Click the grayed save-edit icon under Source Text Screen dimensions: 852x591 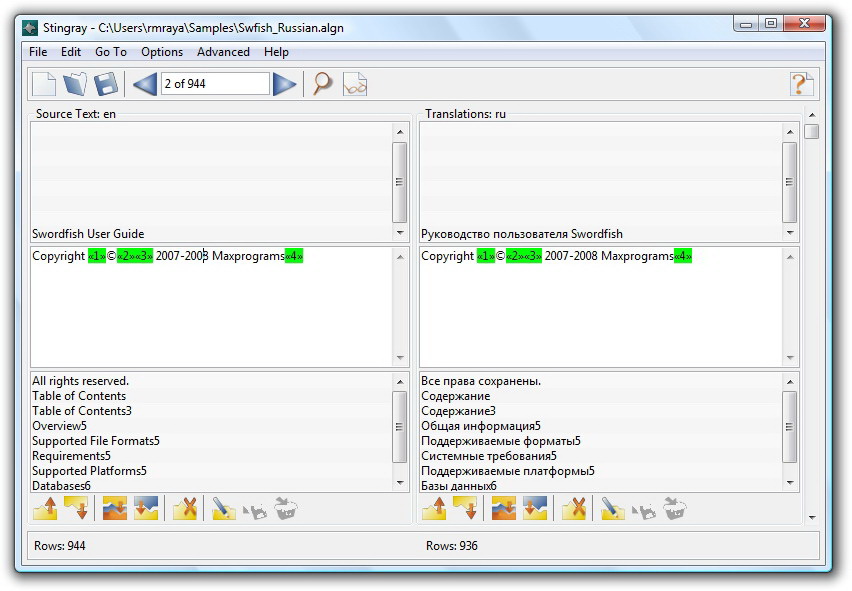pos(254,510)
